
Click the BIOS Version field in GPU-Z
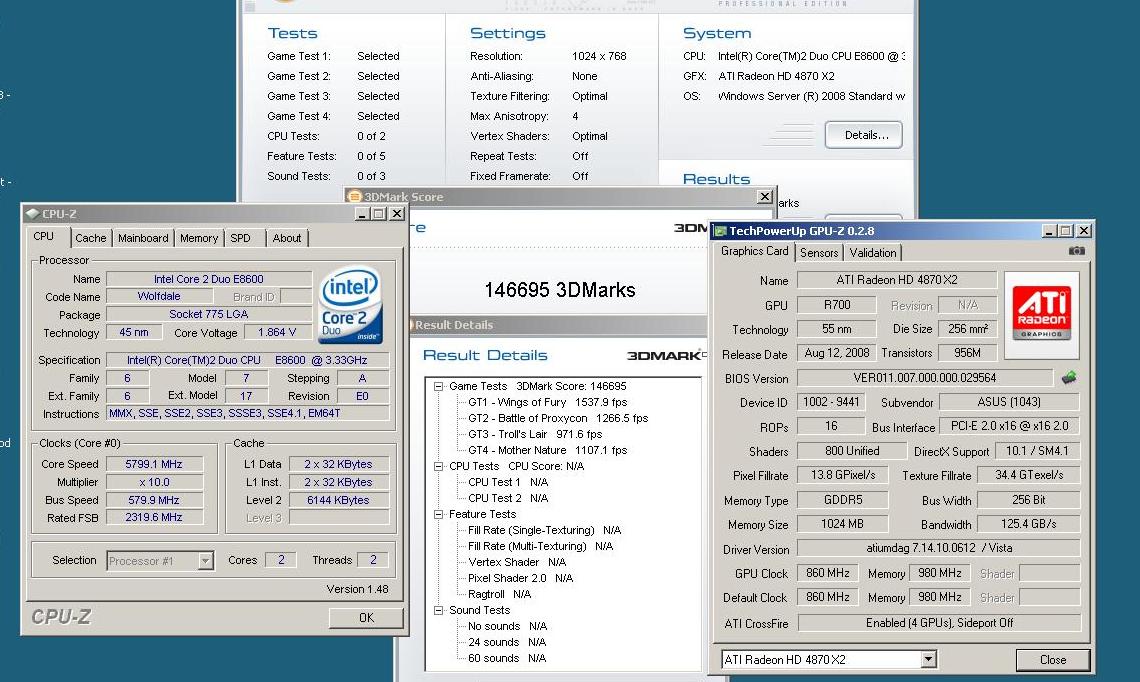(925, 378)
